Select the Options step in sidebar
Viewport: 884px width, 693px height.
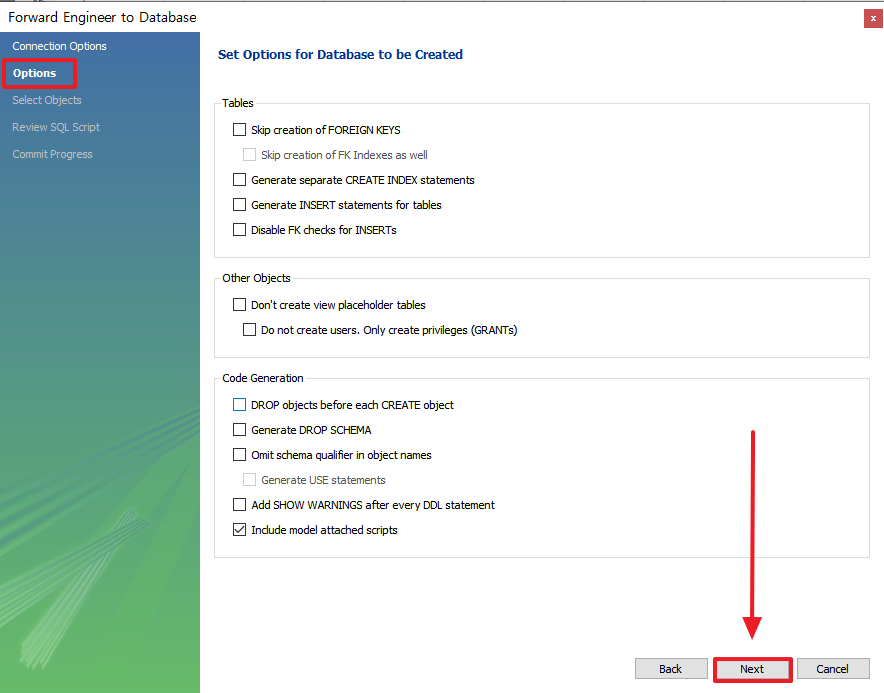[x=34, y=73]
